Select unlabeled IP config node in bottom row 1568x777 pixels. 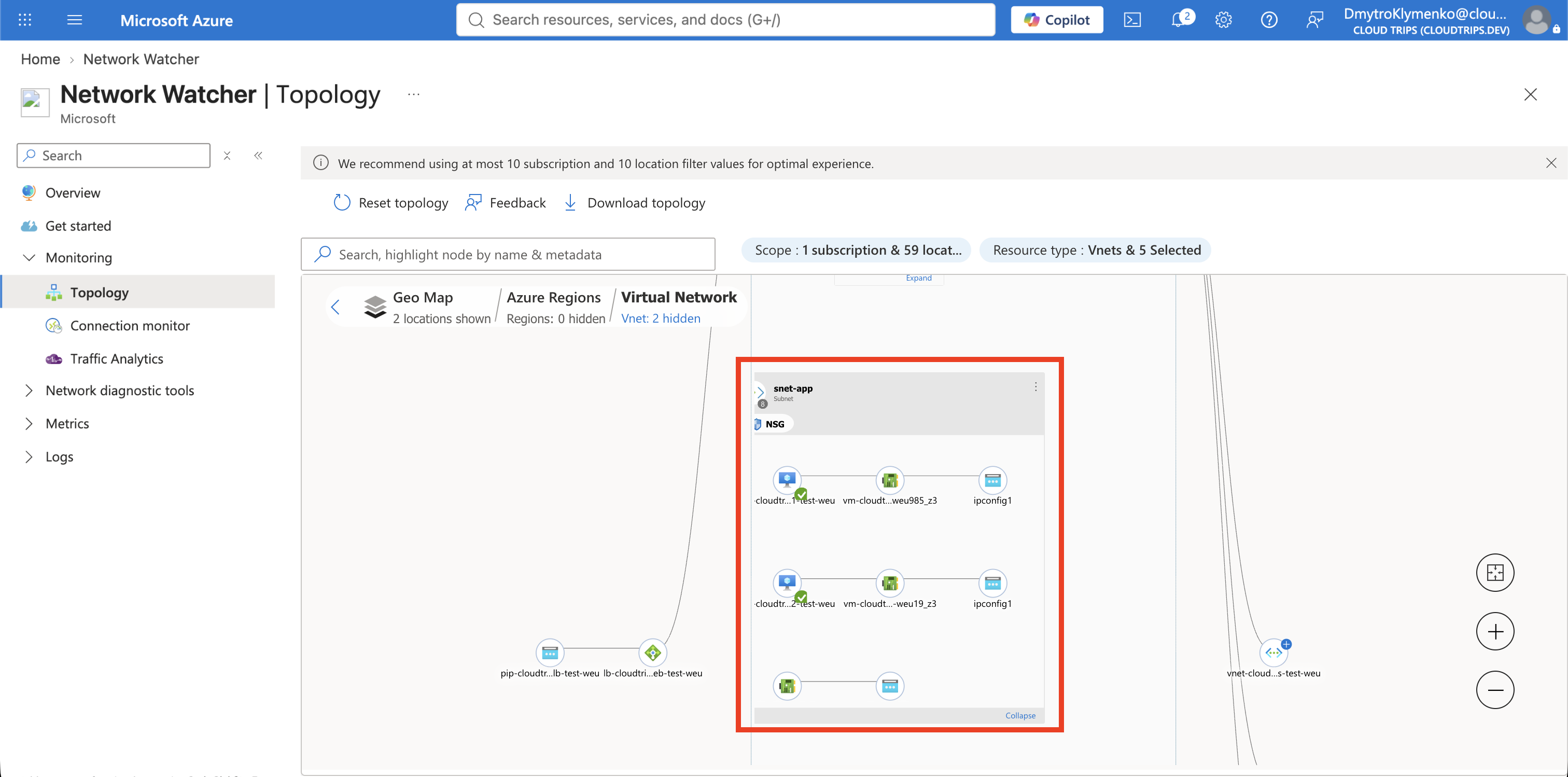890,686
